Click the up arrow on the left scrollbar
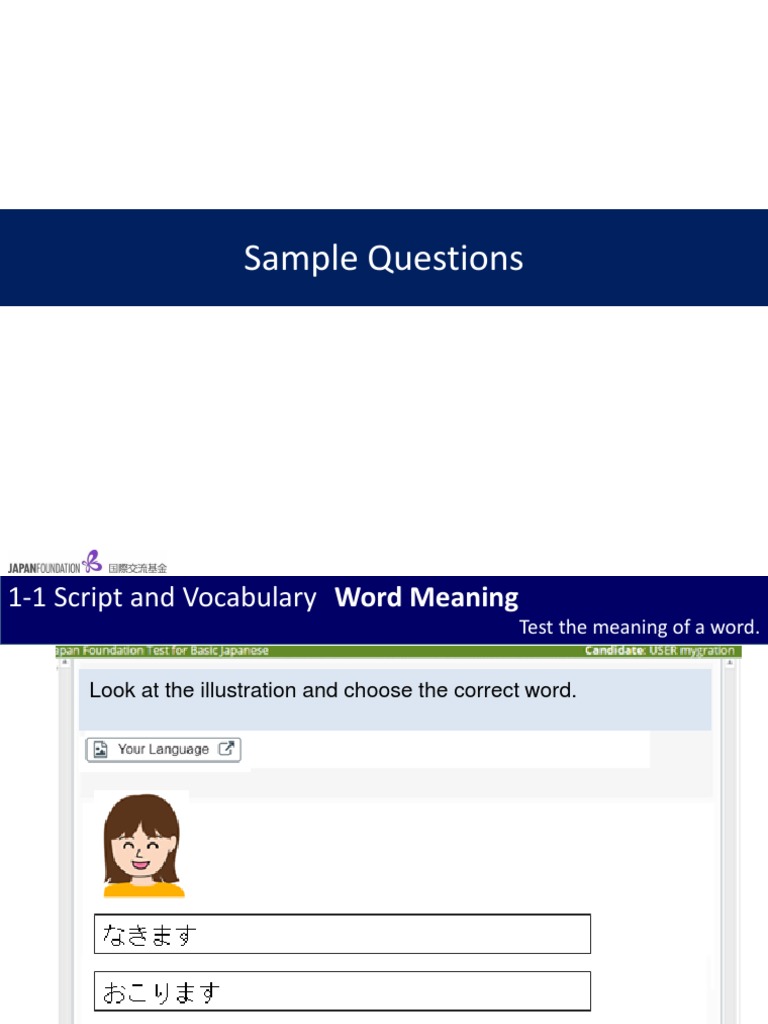 (61, 662)
